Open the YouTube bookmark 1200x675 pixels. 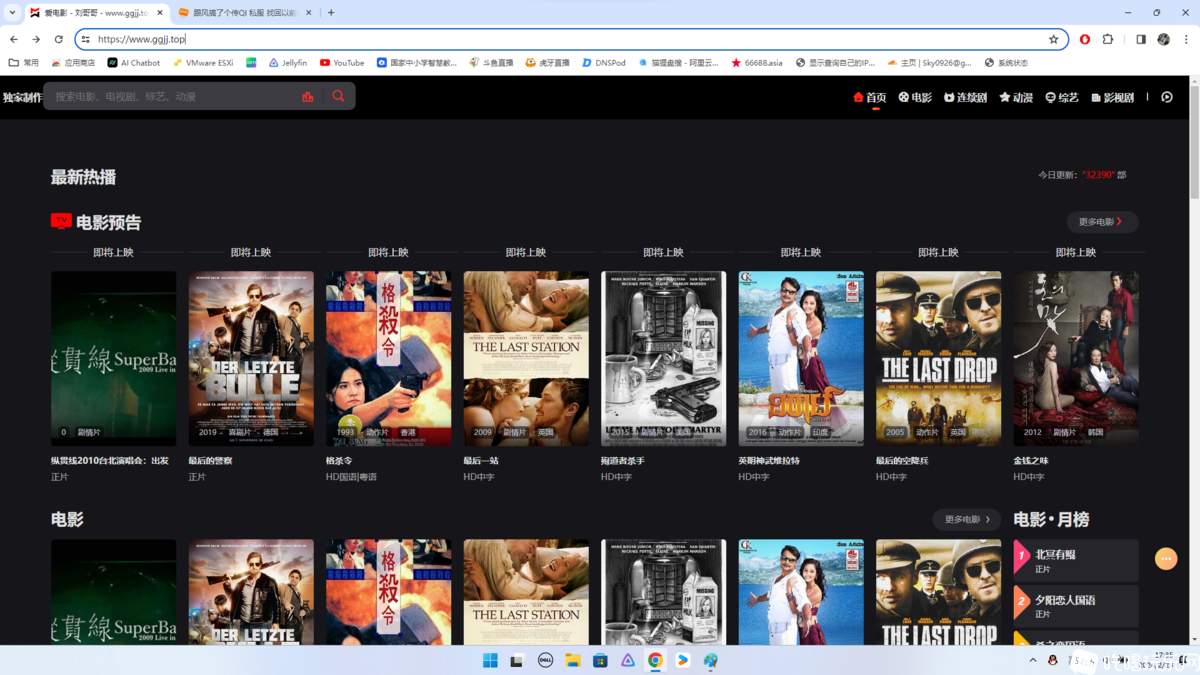click(342, 62)
